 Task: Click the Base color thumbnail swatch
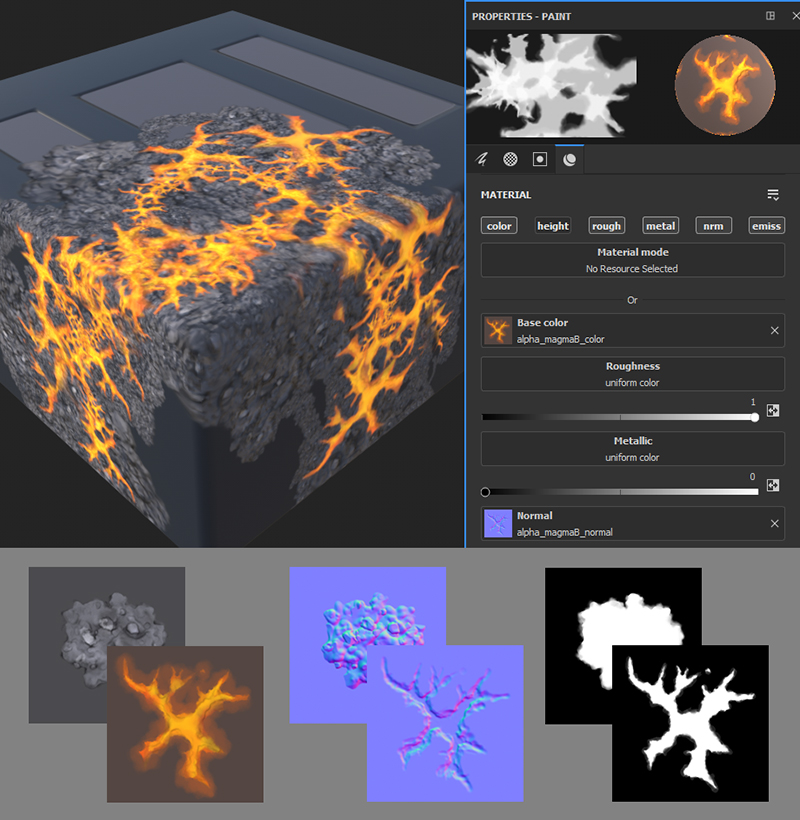(x=498, y=331)
